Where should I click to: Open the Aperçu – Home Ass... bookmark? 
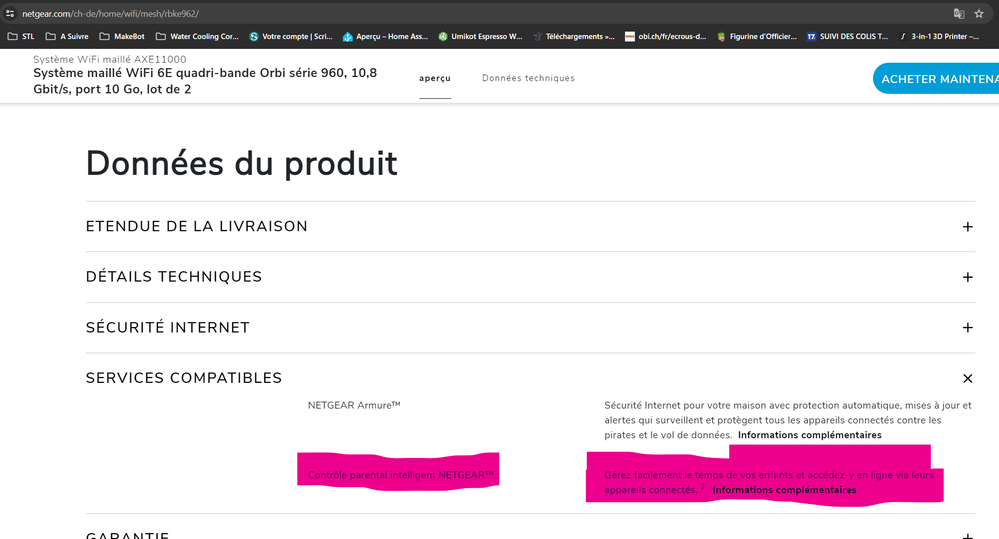click(385, 36)
